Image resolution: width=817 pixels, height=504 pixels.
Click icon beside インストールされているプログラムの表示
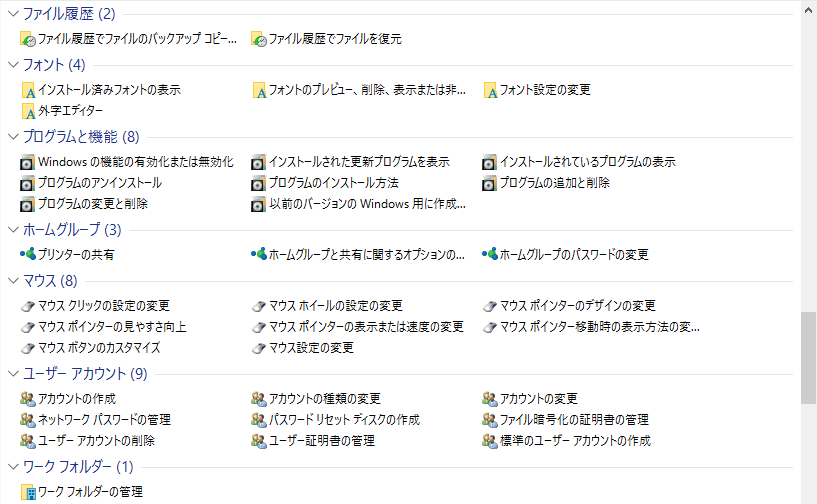click(489, 163)
